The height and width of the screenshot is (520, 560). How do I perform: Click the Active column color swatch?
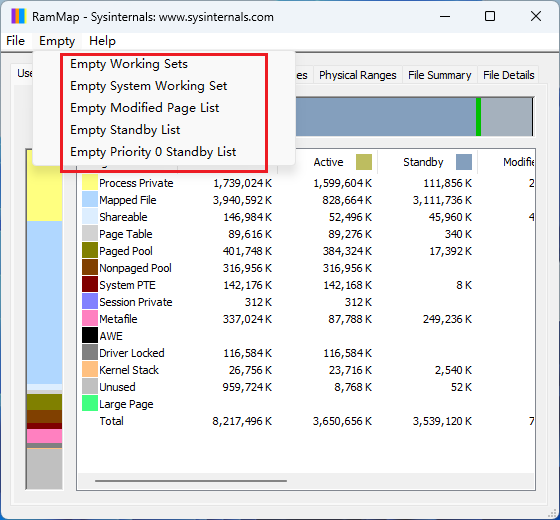pyautogui.click(x=364, y=162)
